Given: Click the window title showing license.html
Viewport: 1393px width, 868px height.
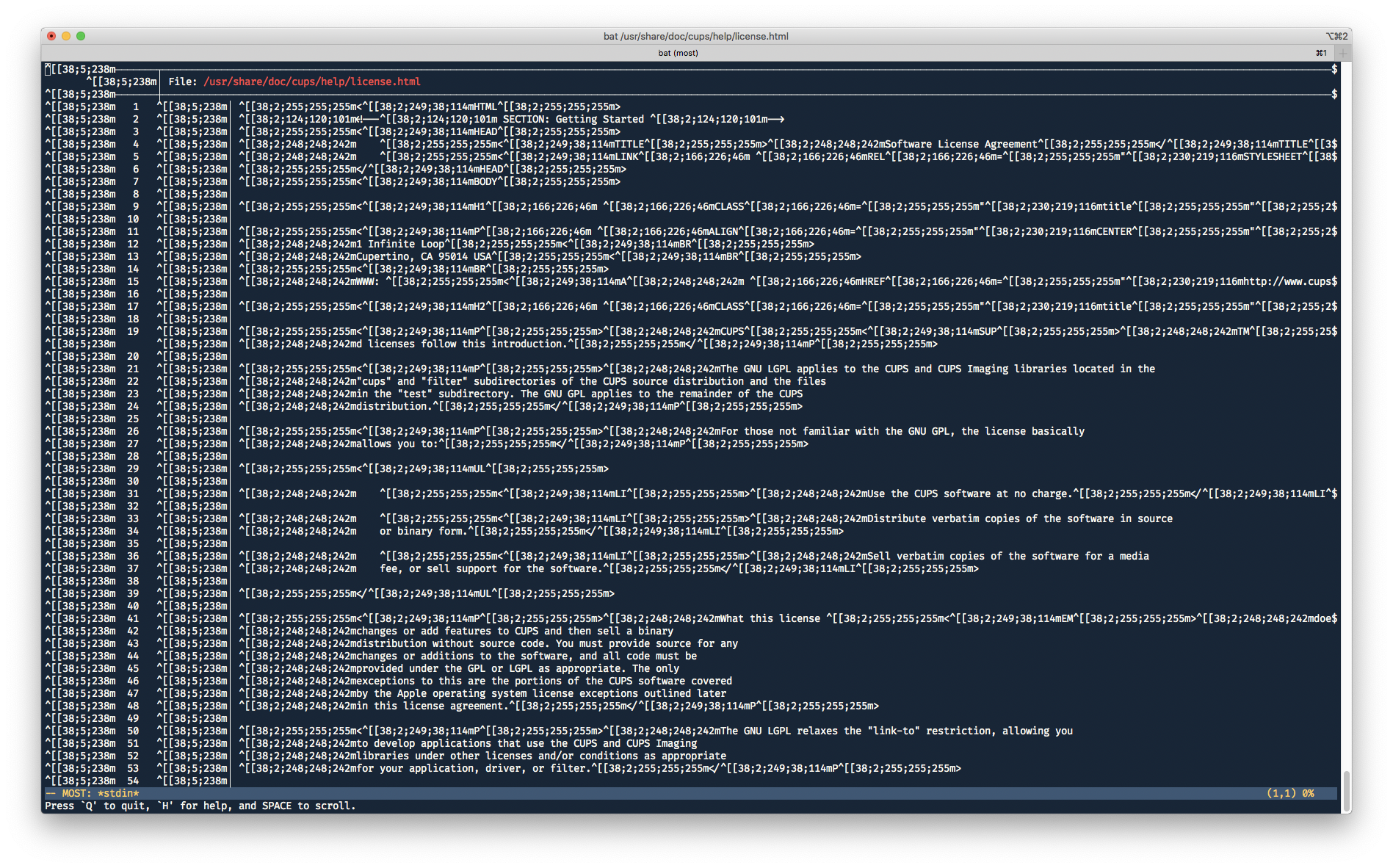Looking at the screenshot, I should pos(695,35).
